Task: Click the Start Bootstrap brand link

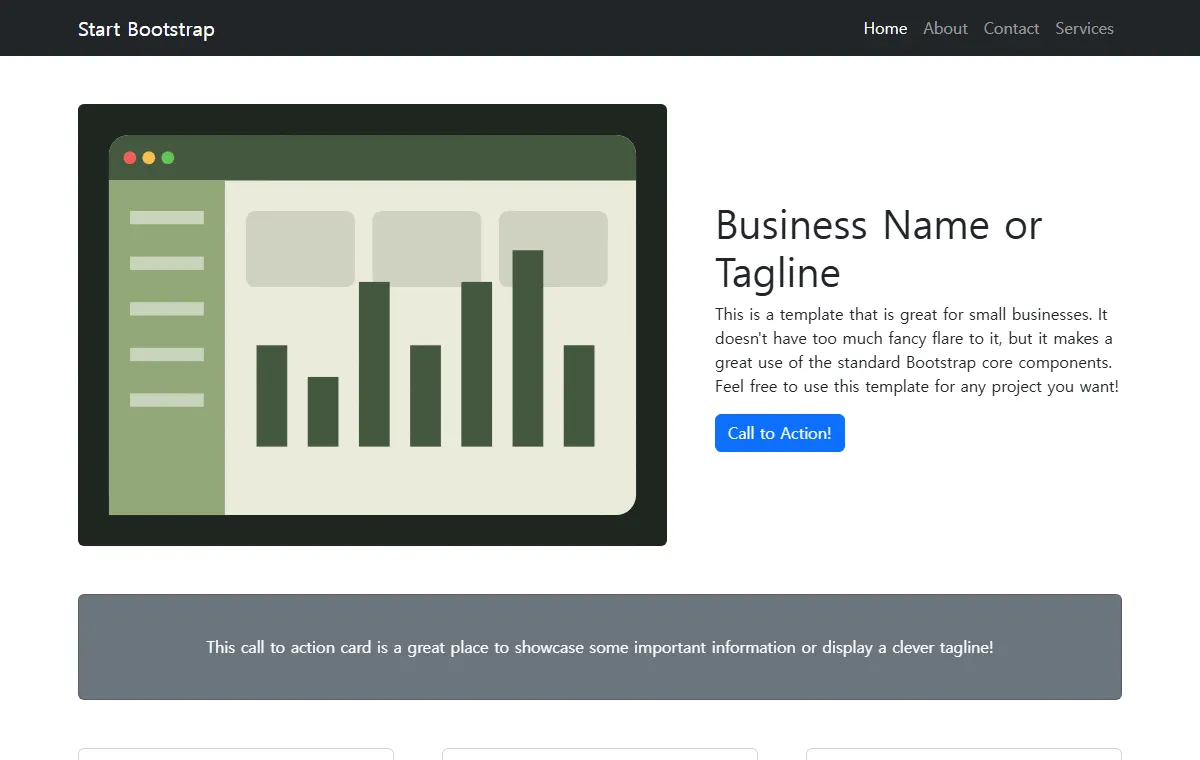Action: click(x=146, y=29)
